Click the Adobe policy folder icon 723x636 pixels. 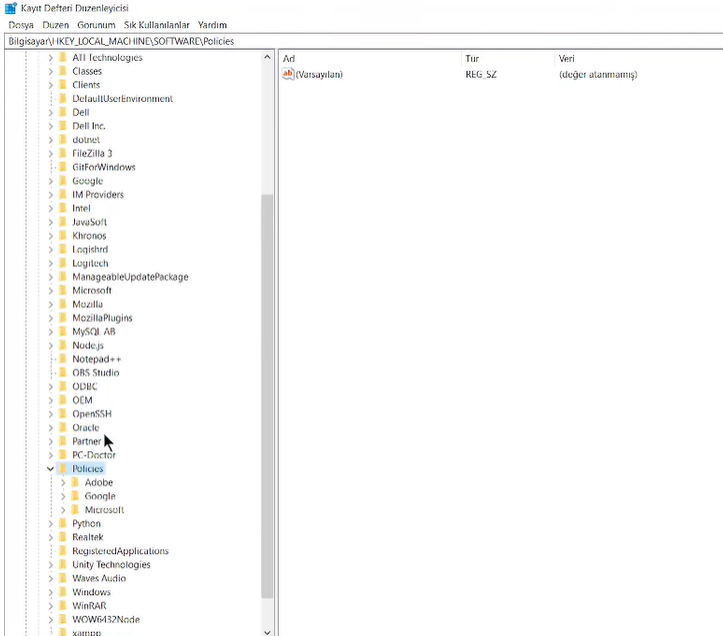(74, 483)
